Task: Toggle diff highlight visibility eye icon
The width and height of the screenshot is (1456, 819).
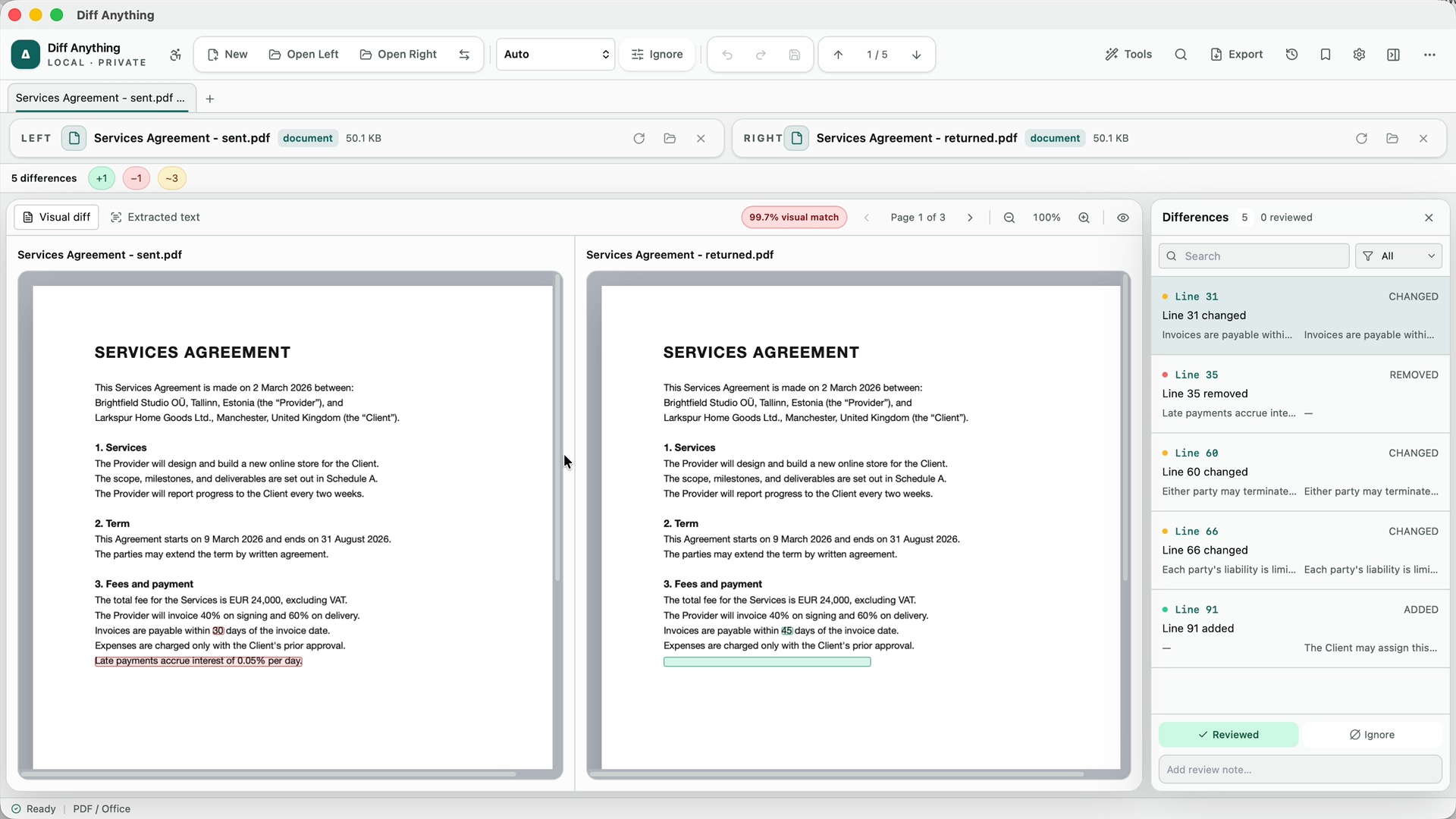Action: (1123, 218)
